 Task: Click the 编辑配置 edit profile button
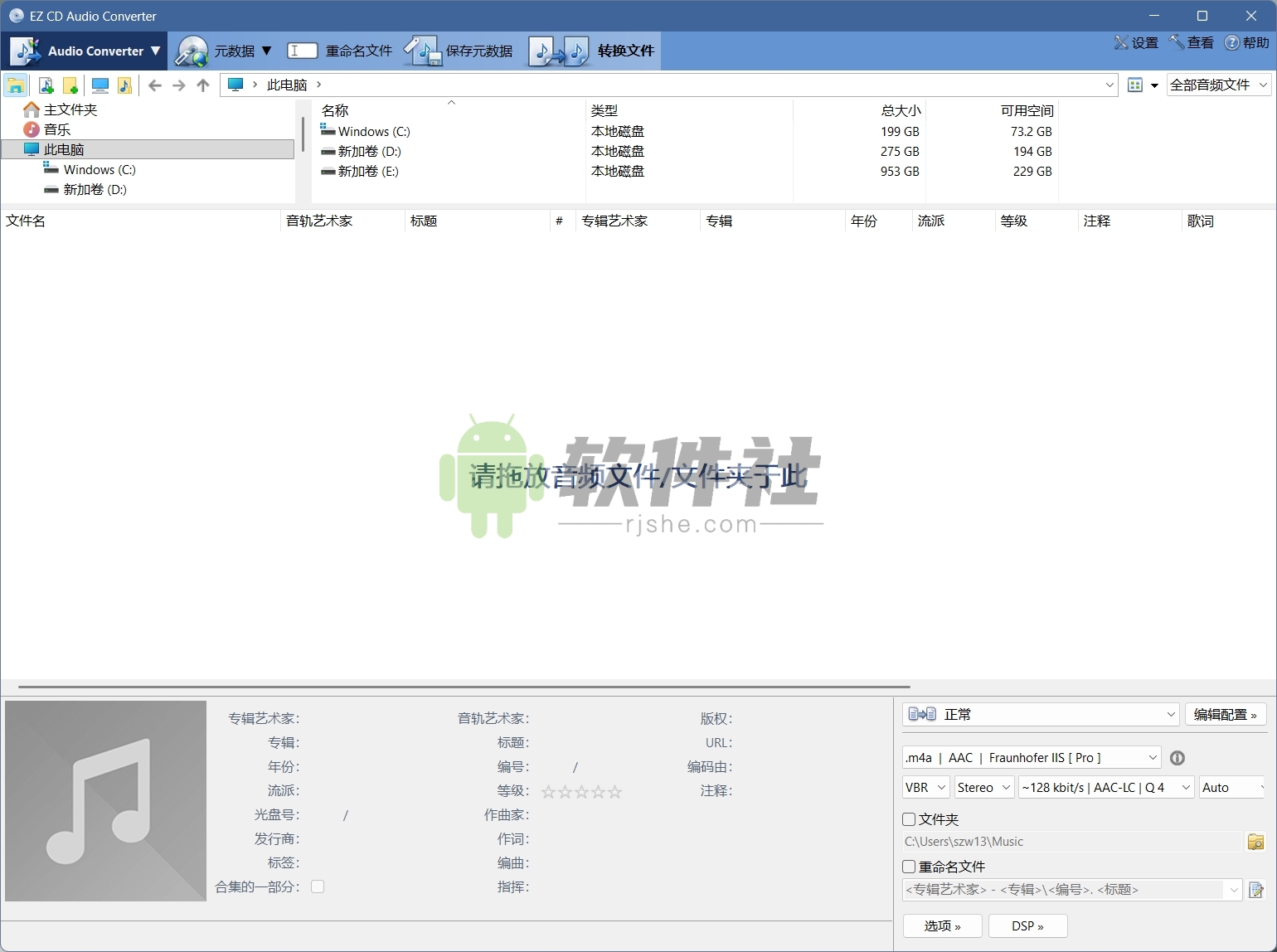[x=1225, y=714]
